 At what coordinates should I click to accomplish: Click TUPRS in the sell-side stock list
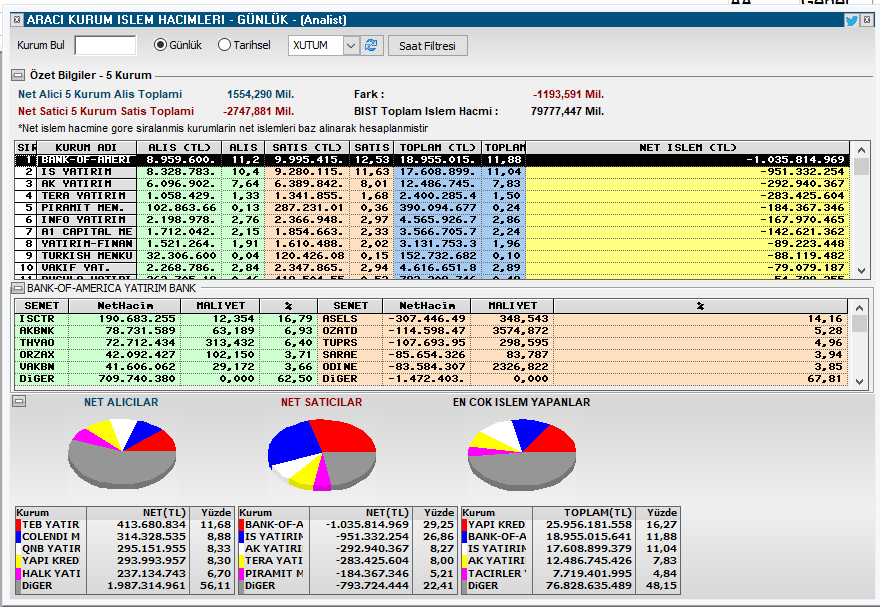click(340, 343)
